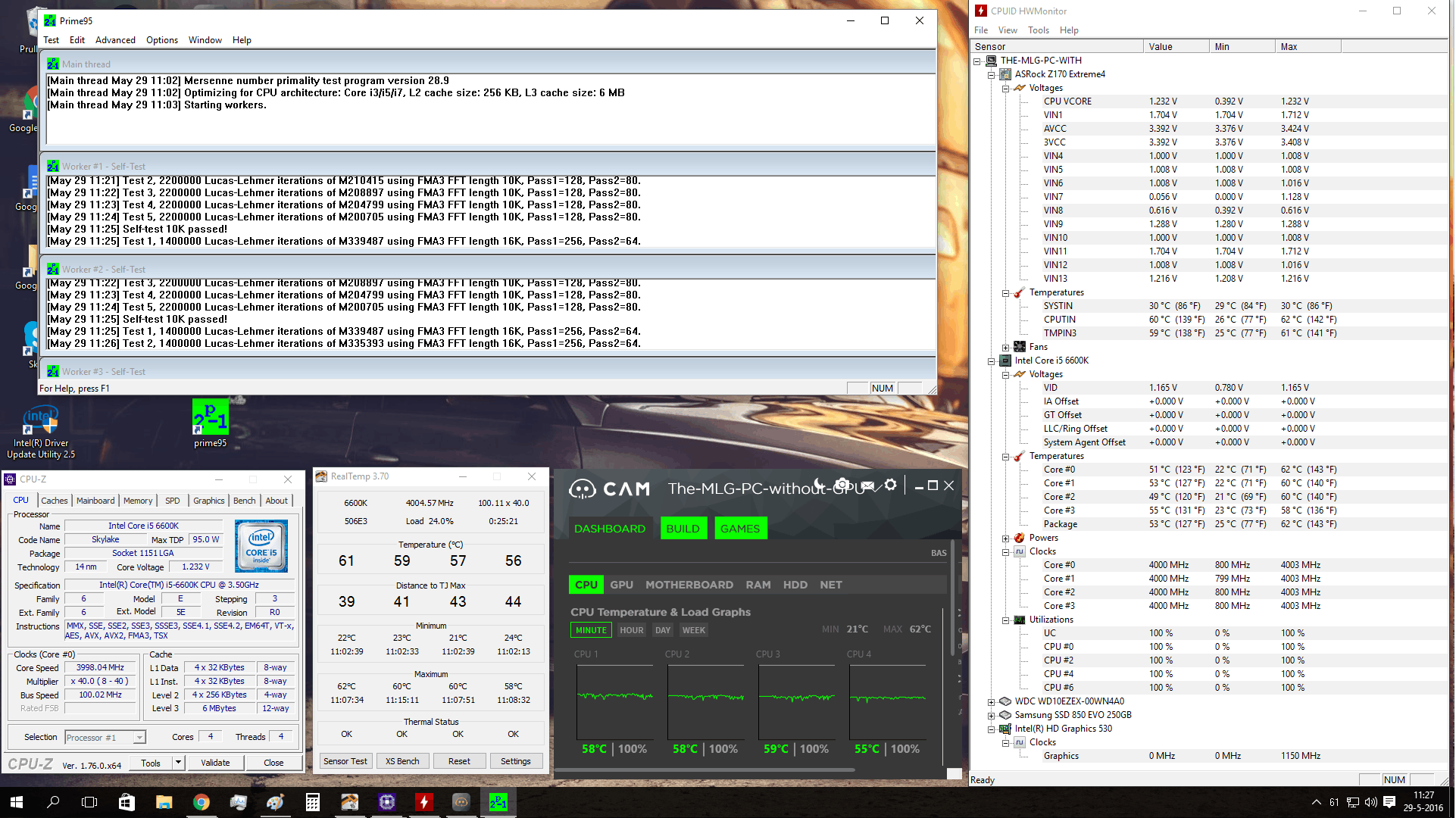Viewport: 1456px width, 818px height.
Task: Click CPU-Z icon in the taskbar
Action: pos(387,802)
